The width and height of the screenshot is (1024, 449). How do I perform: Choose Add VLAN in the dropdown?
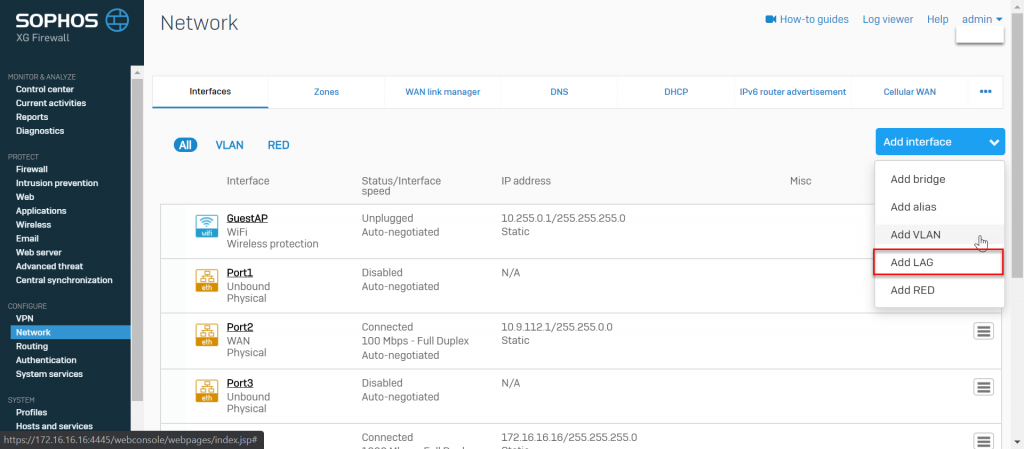(x=939, y=235)
